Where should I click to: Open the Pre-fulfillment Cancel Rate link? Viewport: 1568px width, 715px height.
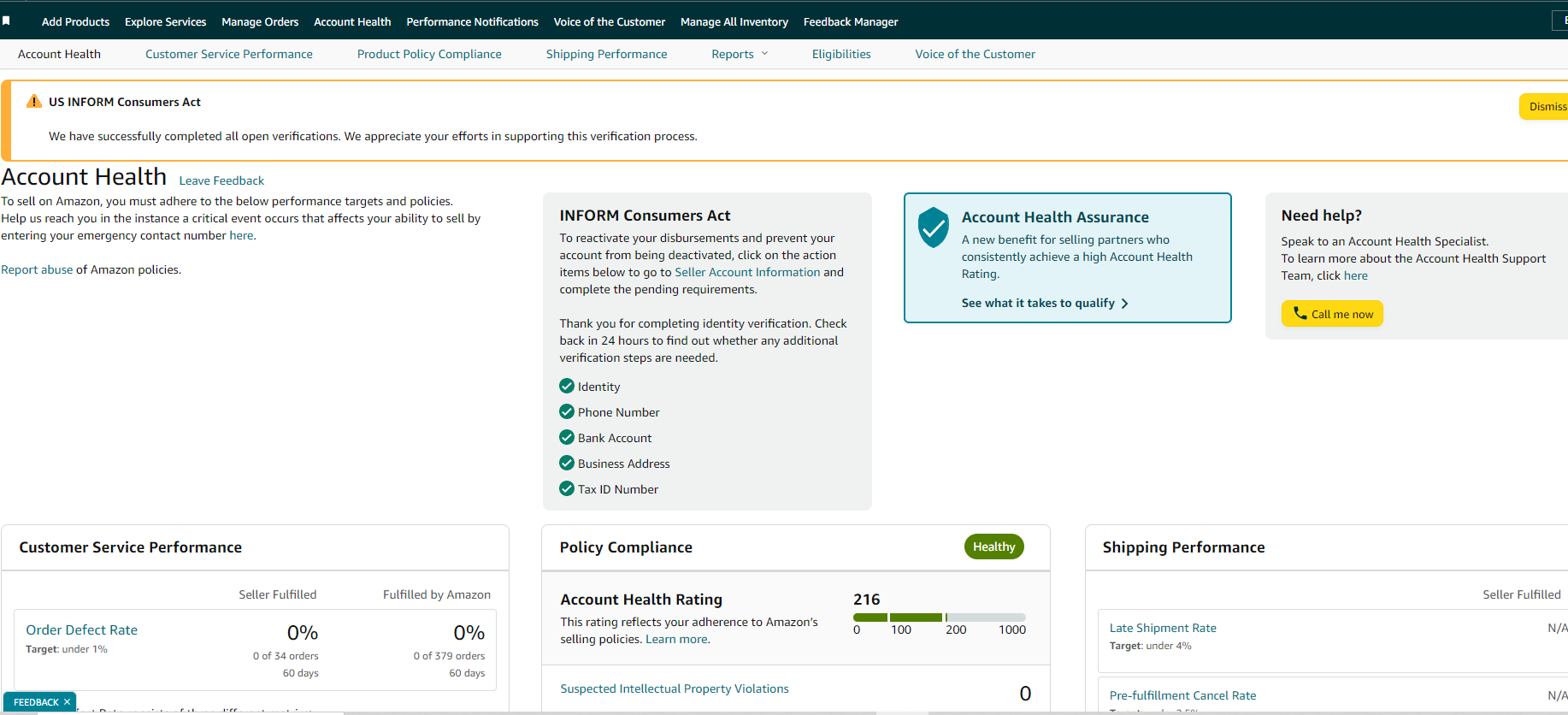tap(1182, 695)
